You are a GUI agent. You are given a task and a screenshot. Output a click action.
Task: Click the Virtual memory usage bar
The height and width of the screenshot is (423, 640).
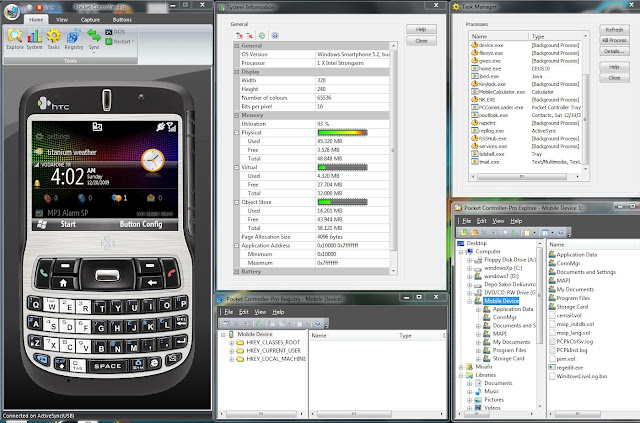[x=342, y=167]
